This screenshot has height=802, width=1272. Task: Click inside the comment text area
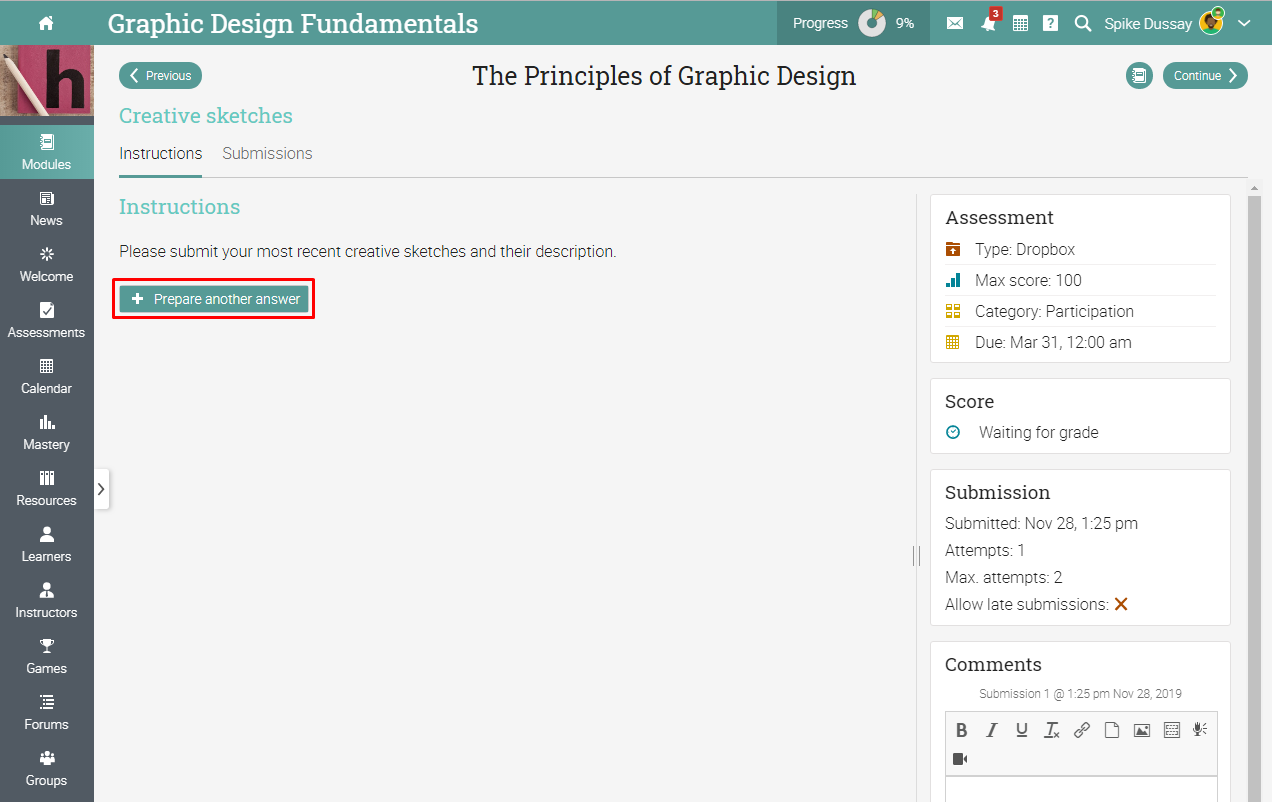coord(1081,789)
